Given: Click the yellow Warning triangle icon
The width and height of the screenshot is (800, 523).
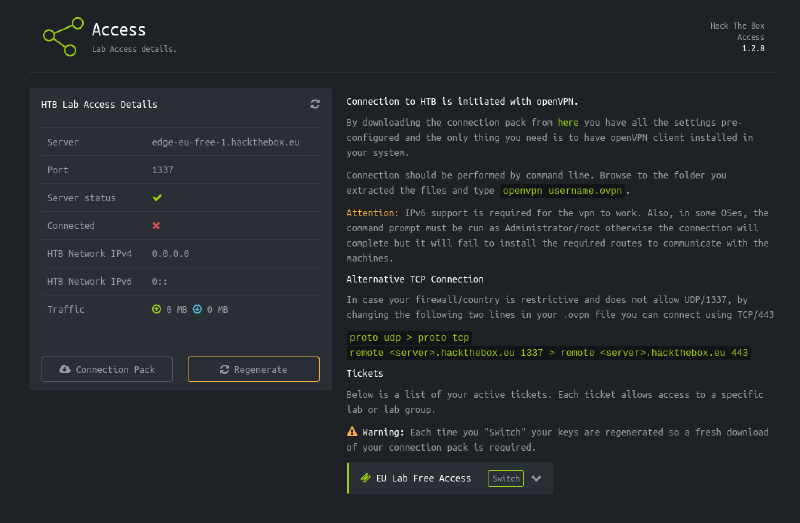Looking at the screenshot, I should (x=352, y=432).
